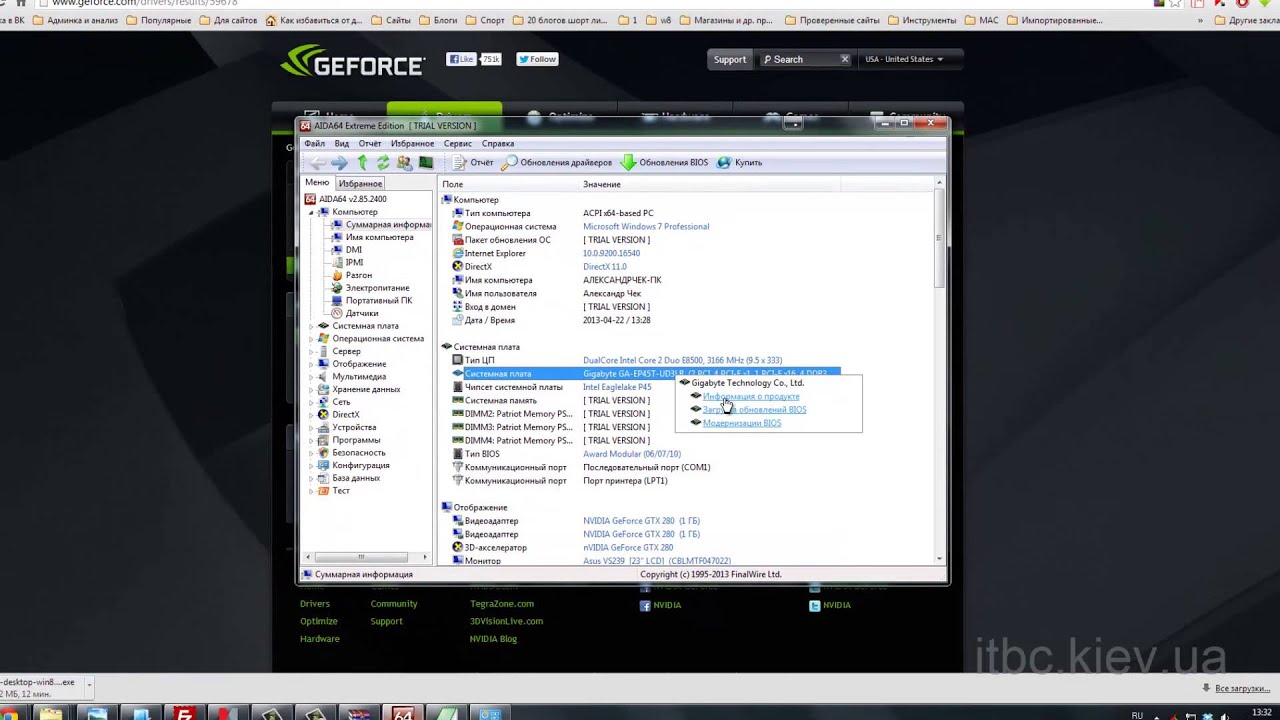This screenshot has width=1280, height=720.
Task: Open the Отчёт menu in the menu bar
Action: [370, 143]
